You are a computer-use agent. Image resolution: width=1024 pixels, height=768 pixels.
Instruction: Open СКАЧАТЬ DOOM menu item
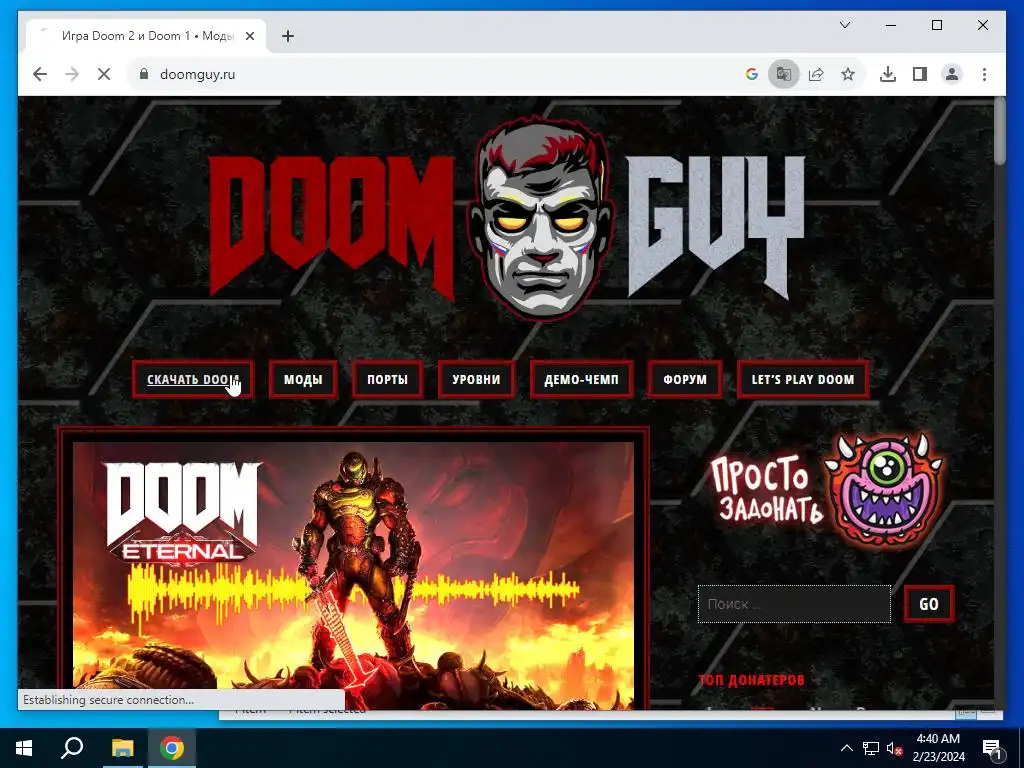point(193,379)
